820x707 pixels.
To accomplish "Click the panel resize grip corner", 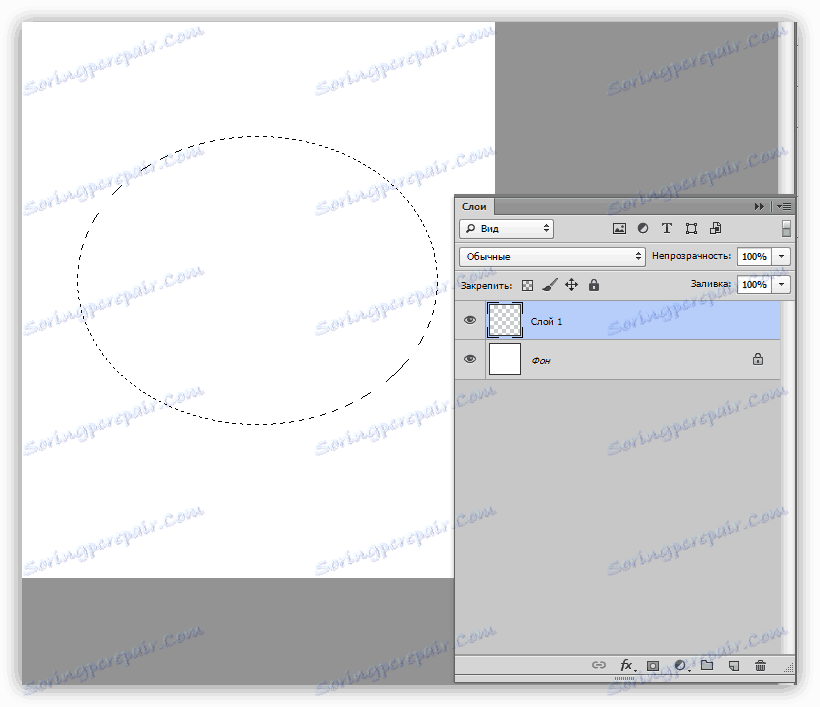I will tap(789, 667).
